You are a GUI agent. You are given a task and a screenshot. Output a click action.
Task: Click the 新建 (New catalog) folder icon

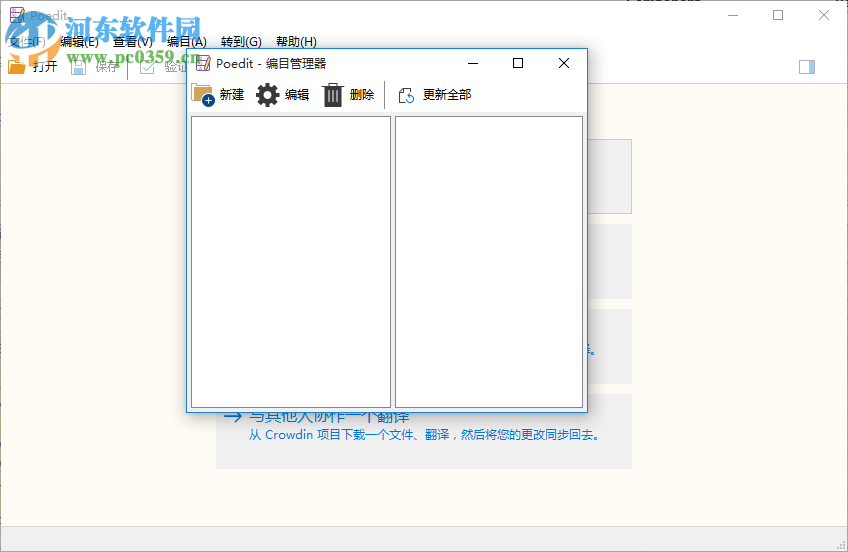[203, 95]
